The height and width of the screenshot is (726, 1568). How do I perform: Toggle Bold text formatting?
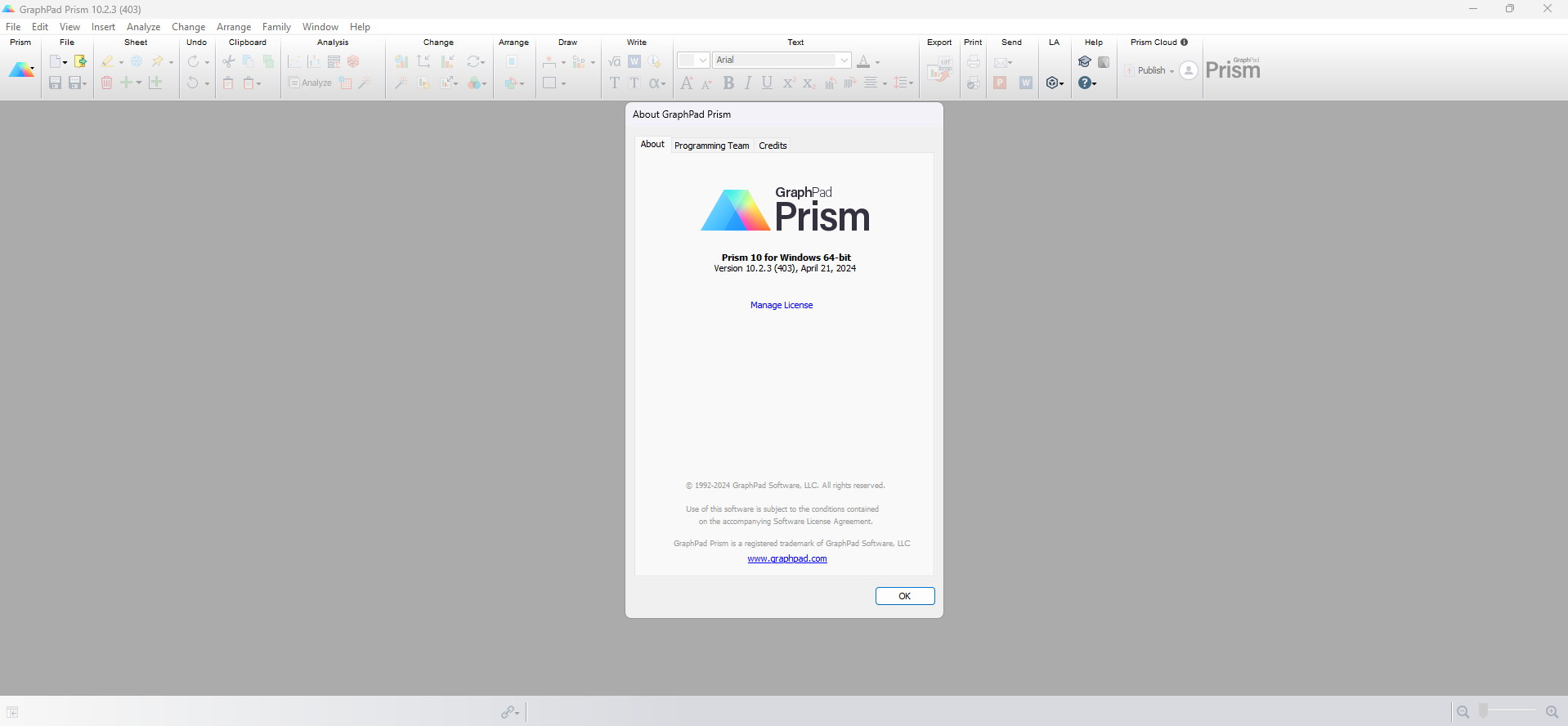click(728, 83)
